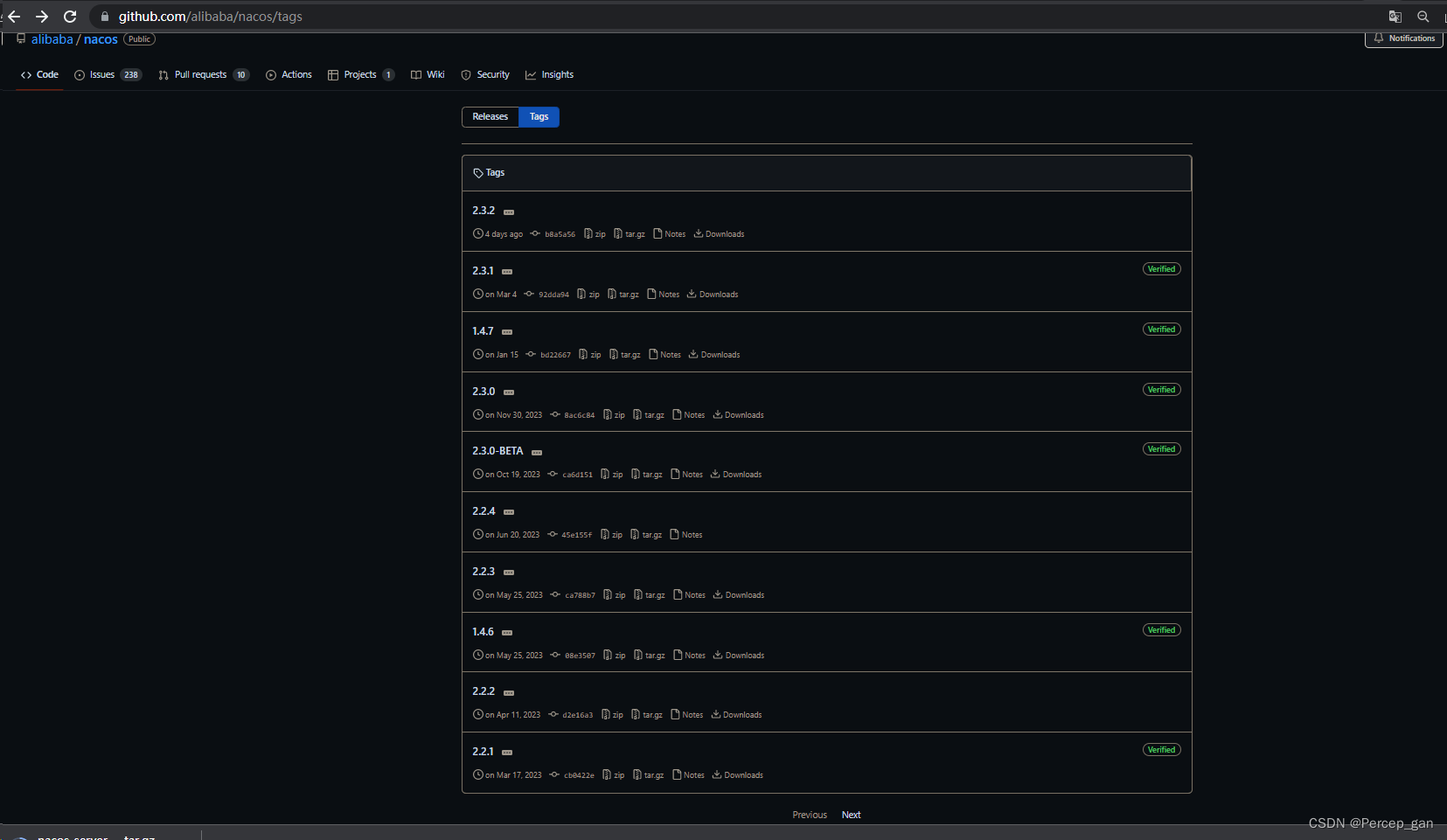Open Downloads for tag 2.3.2
The image size is (1447, 840).
(720, 234)
